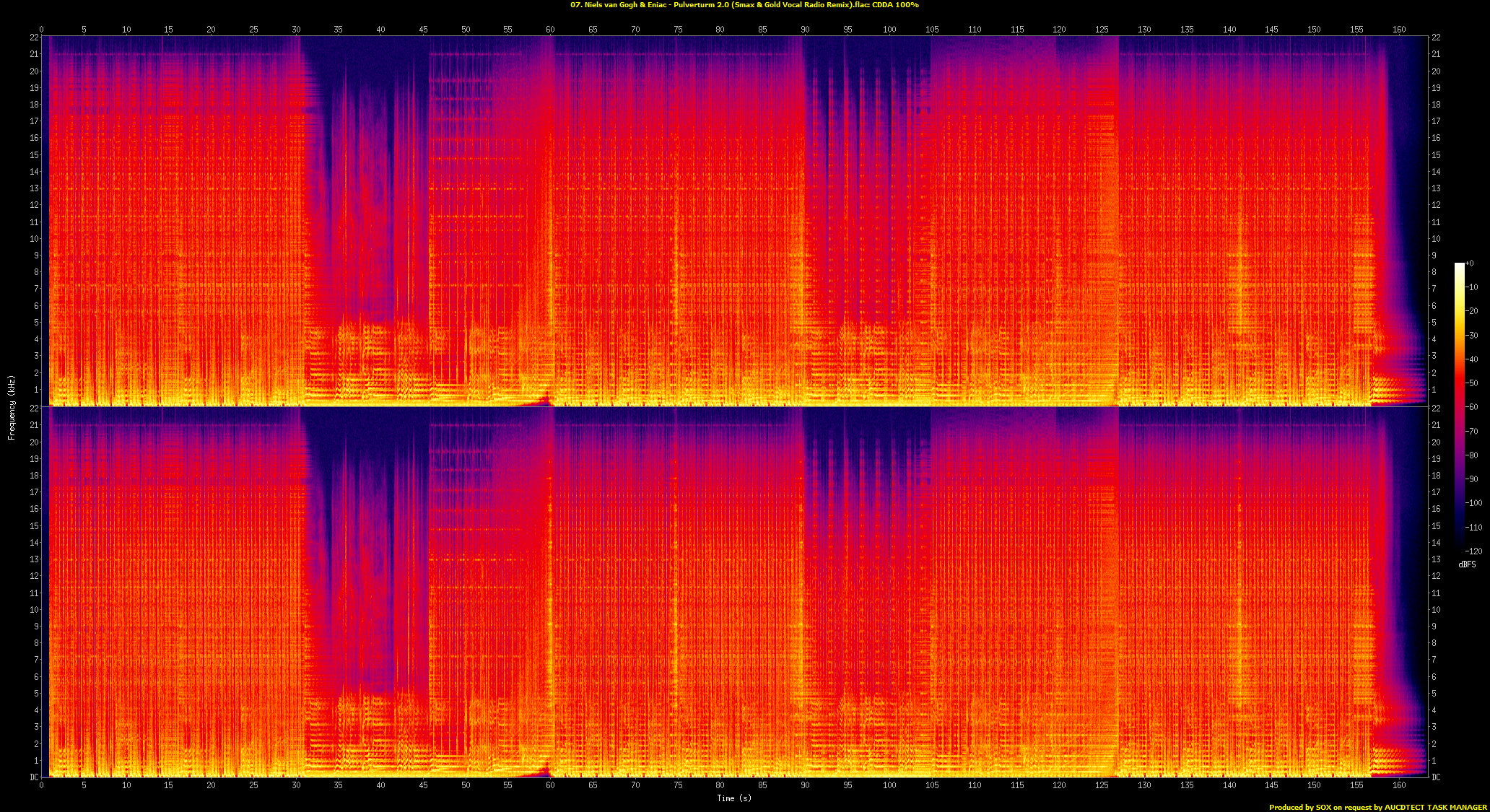
Task: Click the +0 level on dBFS color scale
Action: pos(1470,263)
